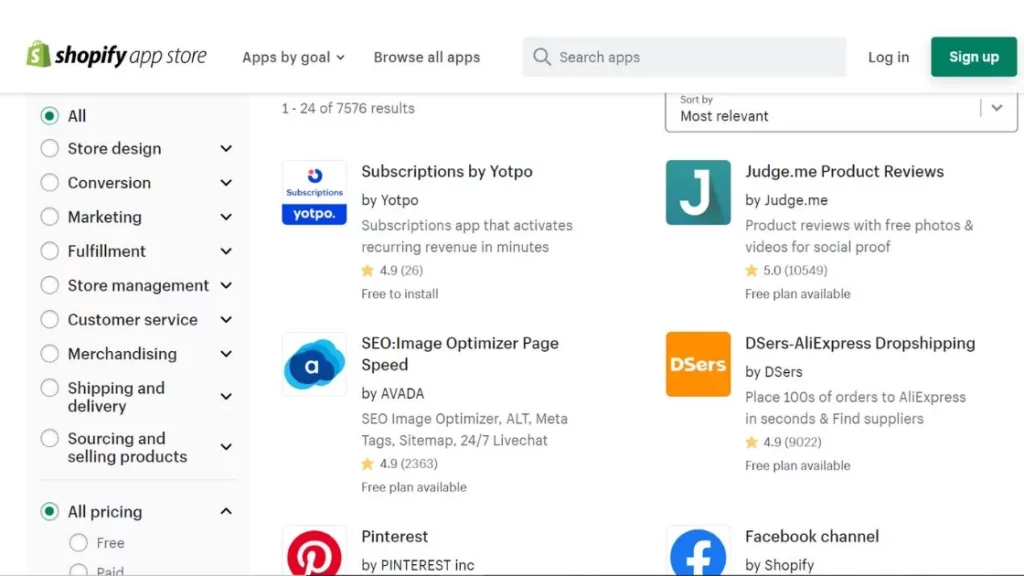
Task: Select the All pricing radio button
Action: click(49, 511)
